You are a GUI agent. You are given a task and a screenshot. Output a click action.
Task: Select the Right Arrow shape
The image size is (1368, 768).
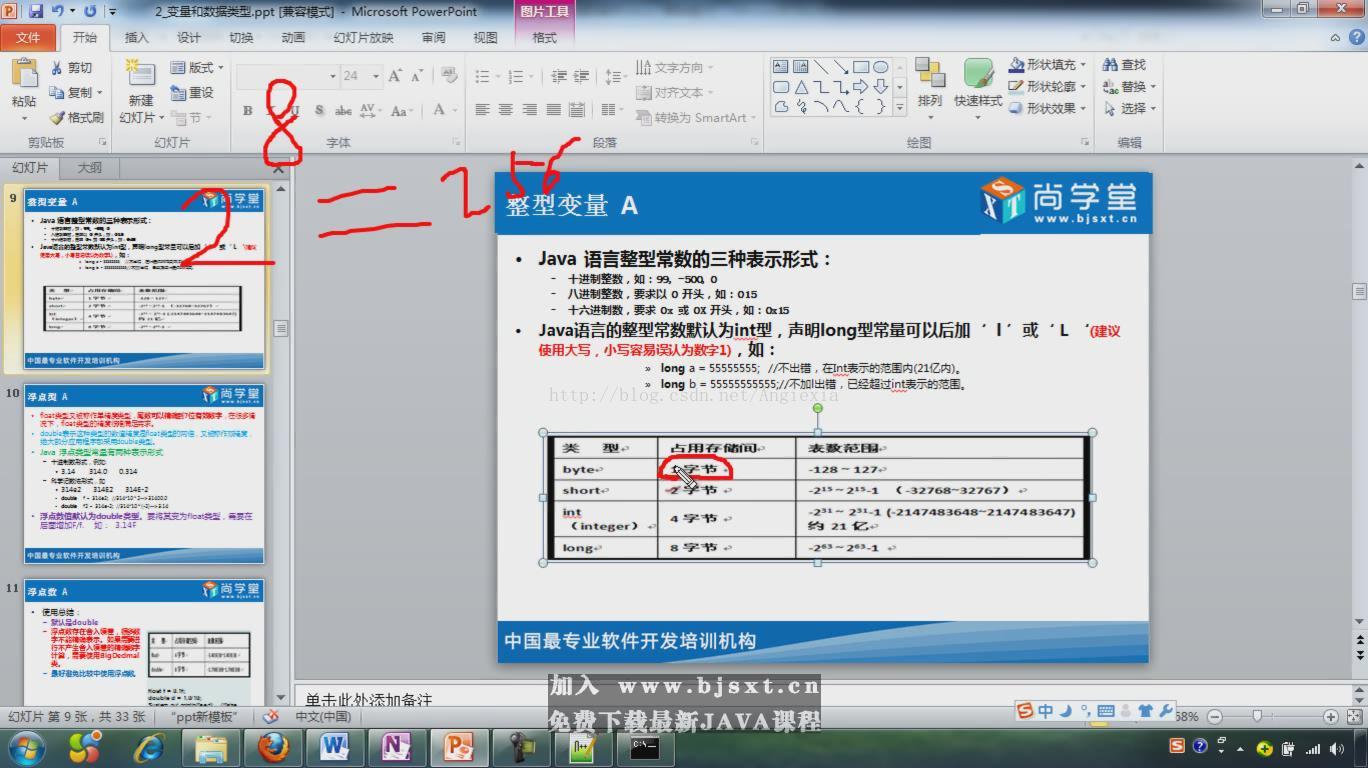click(861, 87)
